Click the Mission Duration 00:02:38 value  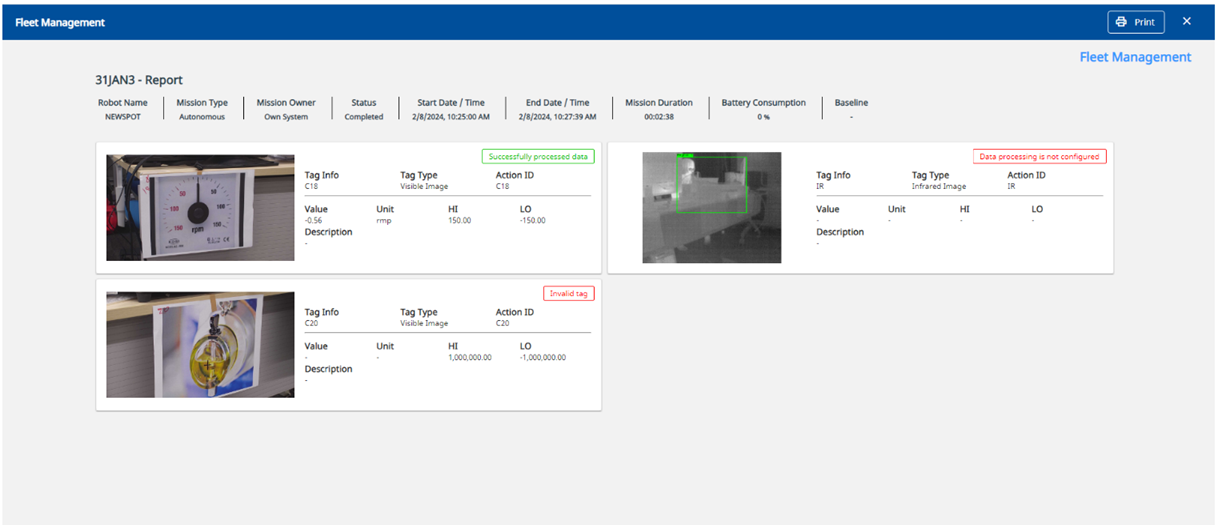658,117
